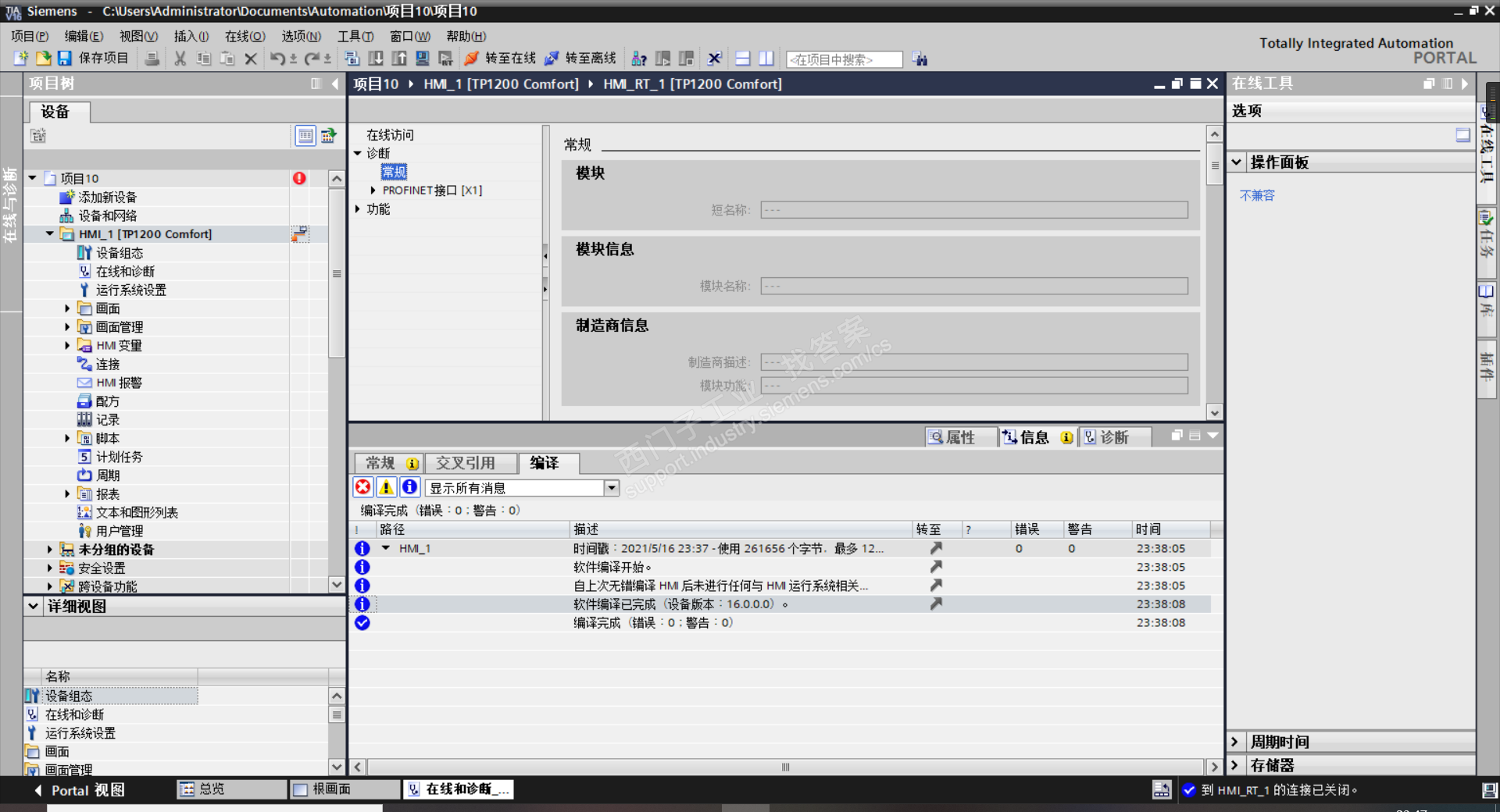Switch to the 属性 inspector tab
The width and height of the screenshot is (1500, 812).
tap(960, 437)
